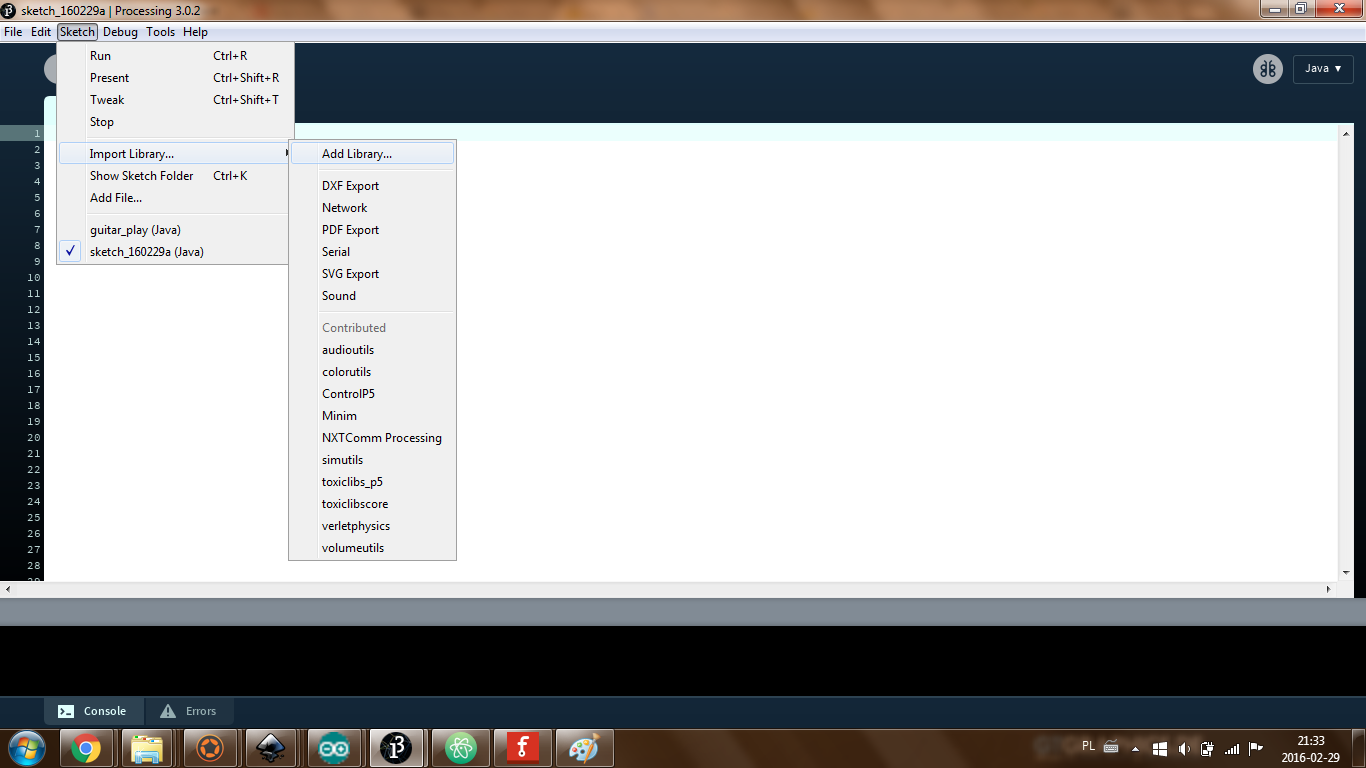
Task: Click the Processing taskbar icon
Action: click(396, 748)
